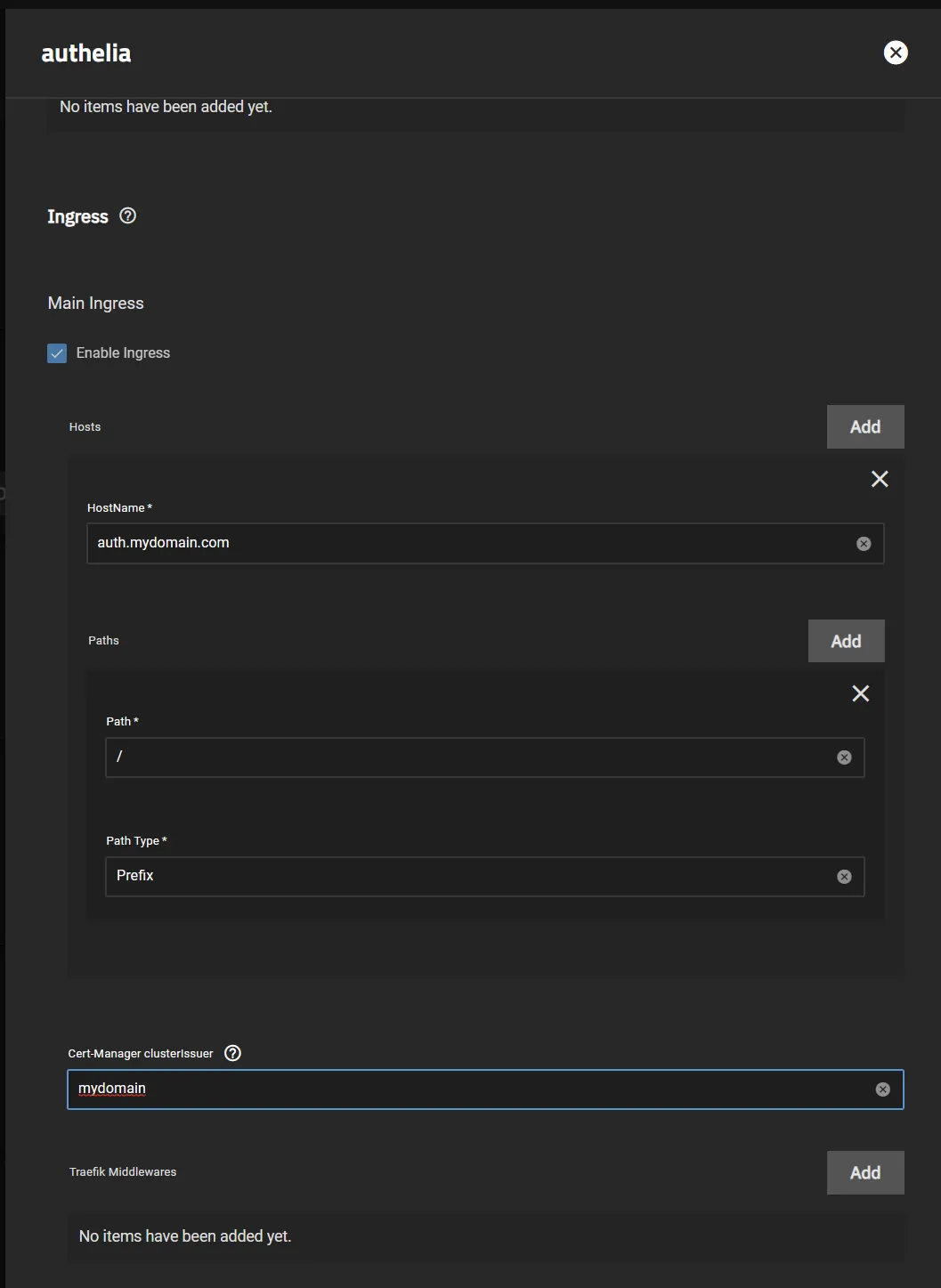Clear the clusterIssuer mydomain text

pyautogui.click(x=882, y=1090)
